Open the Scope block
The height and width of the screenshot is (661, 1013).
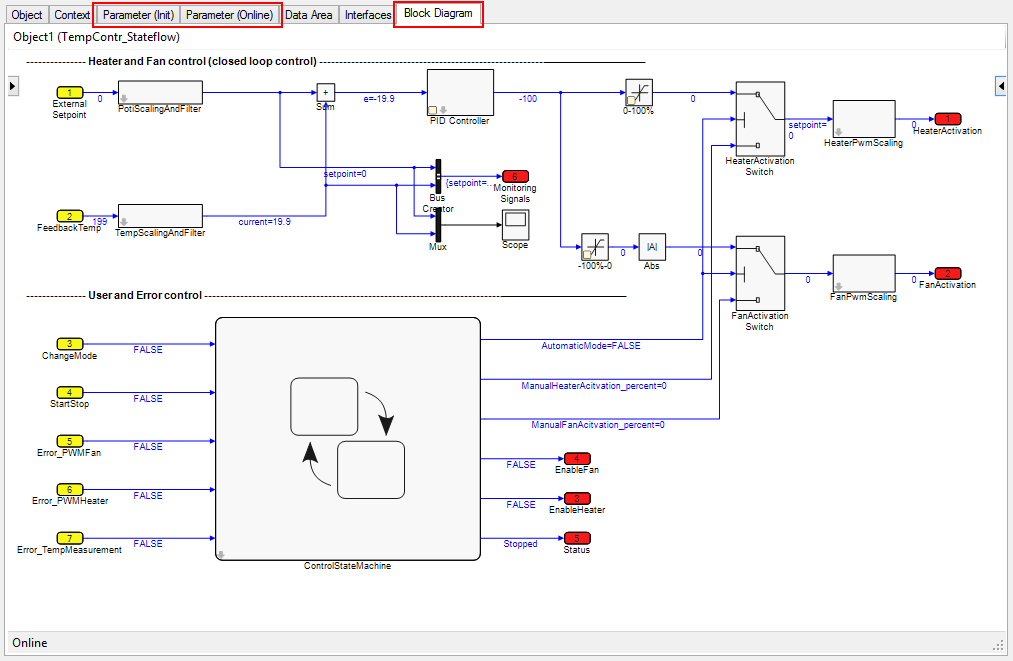(x=515, y=225)
